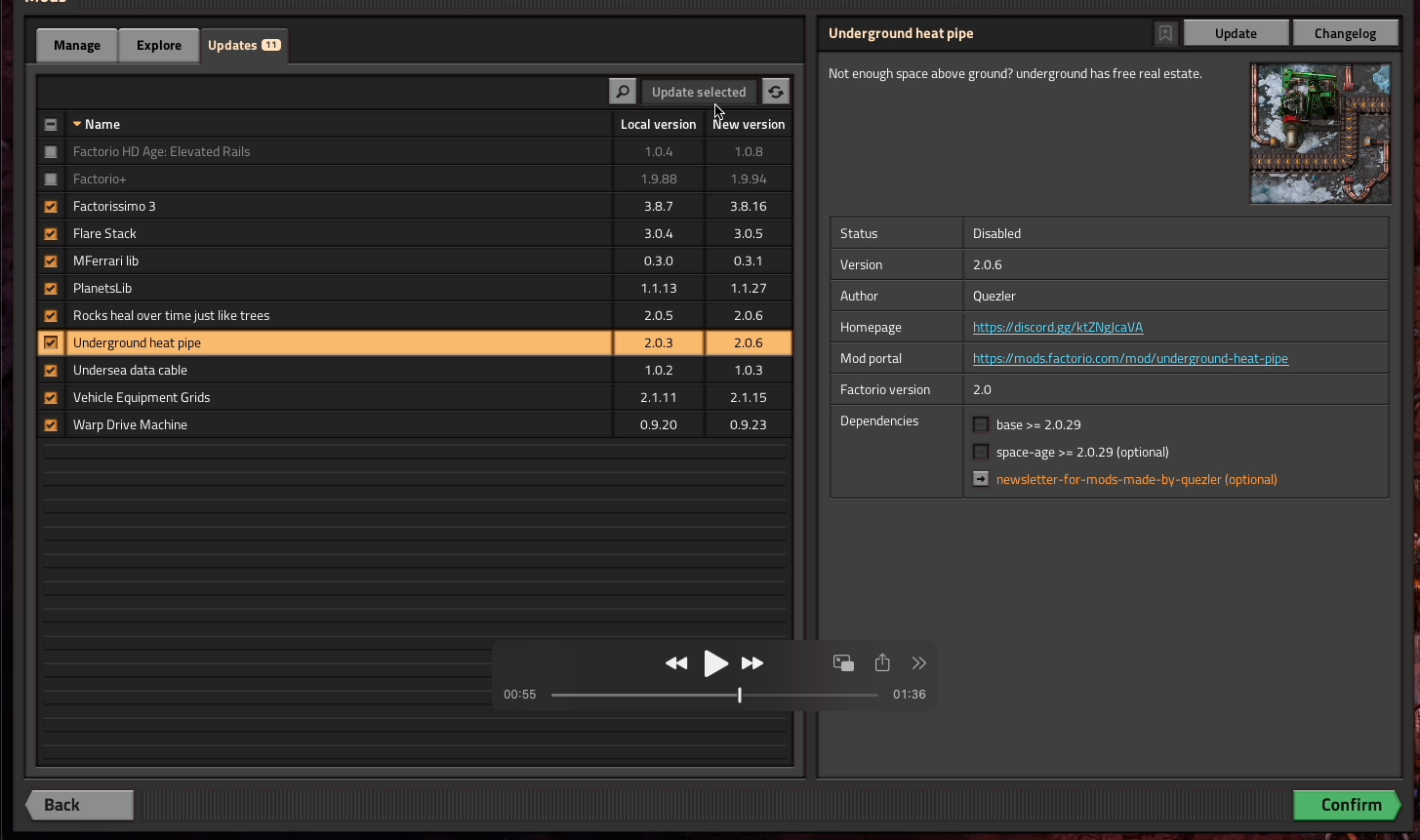Screen dimensions: 1420x840
Task: Select the PlanetsLib row
Action: [415, 288]
